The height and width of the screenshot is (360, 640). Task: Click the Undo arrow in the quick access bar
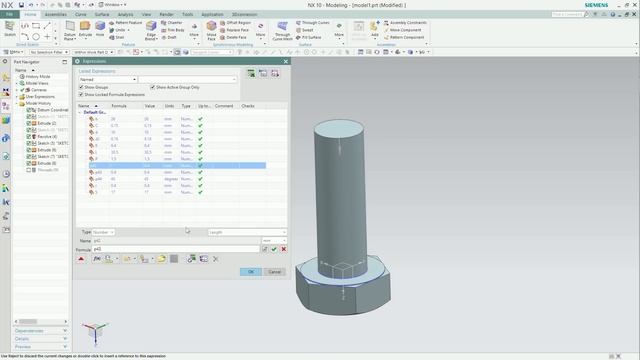pos(31,5)
